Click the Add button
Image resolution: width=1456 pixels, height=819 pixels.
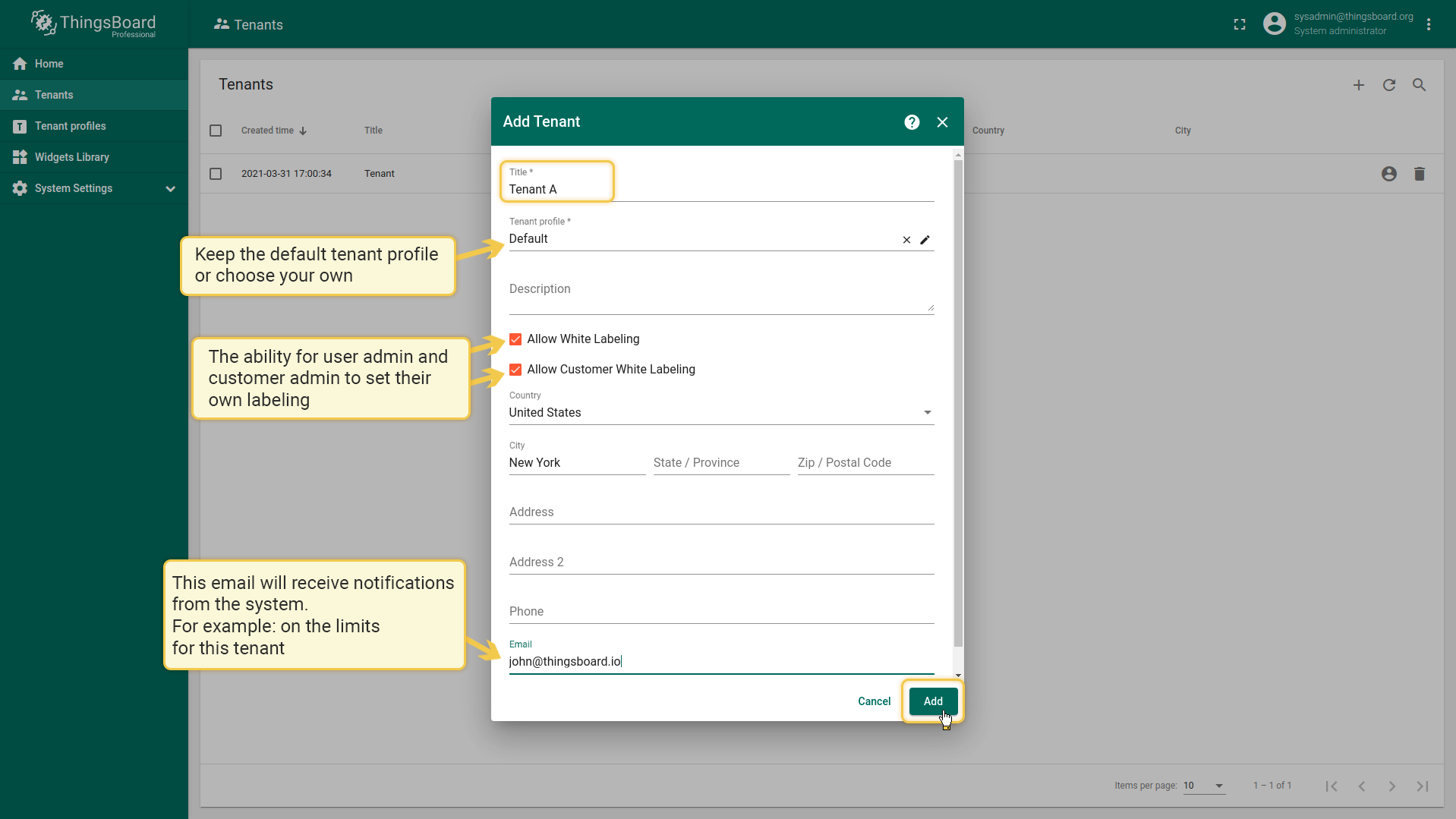[x=933, y=701]
